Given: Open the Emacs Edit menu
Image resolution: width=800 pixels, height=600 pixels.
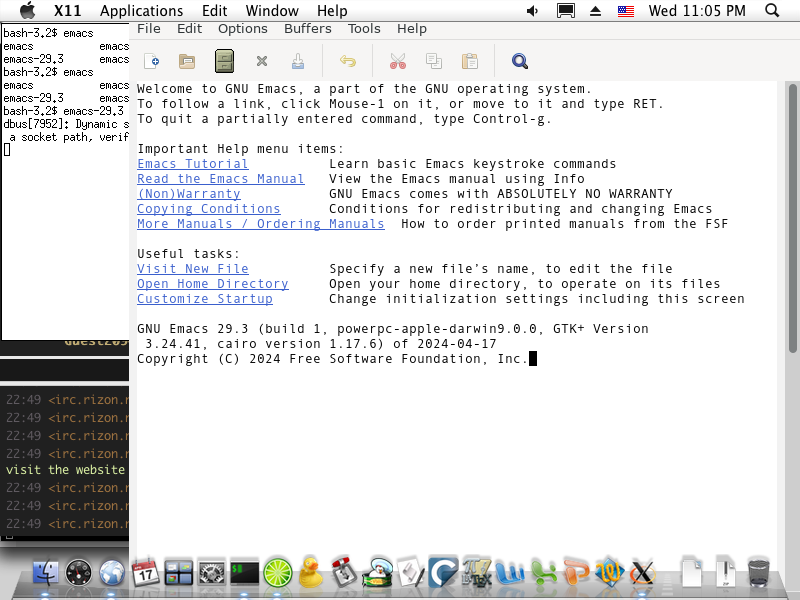Looking at the screenshot, I should [189, 29].
